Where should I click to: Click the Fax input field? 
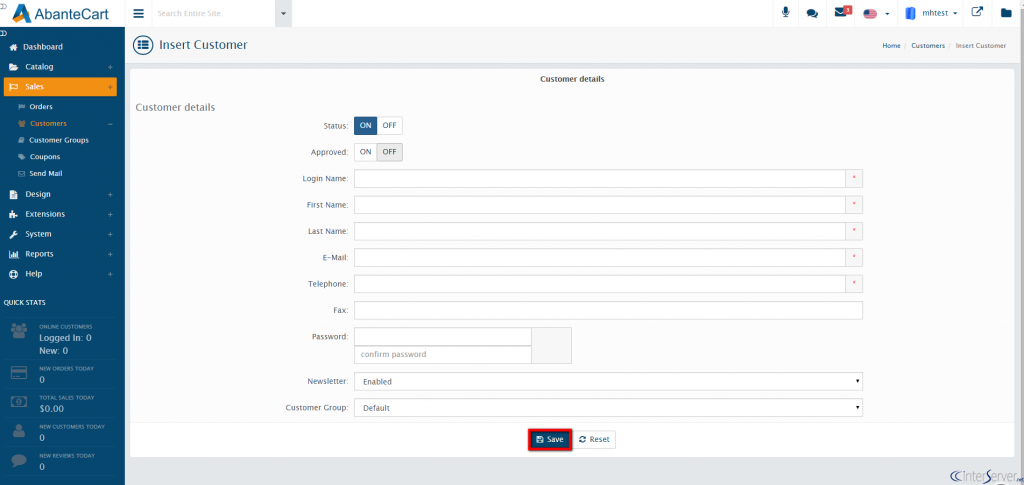pos(609,311)
